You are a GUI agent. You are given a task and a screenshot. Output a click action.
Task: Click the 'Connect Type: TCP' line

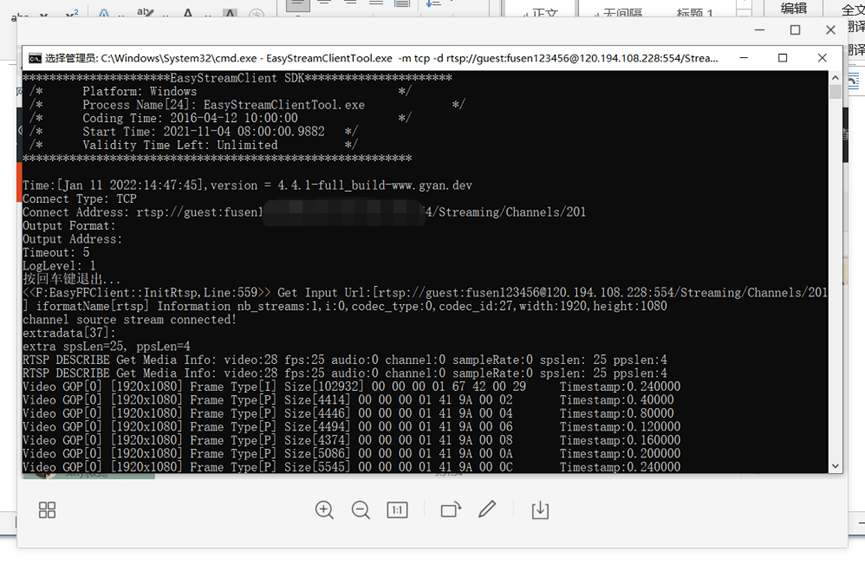(x=79, y=199)
